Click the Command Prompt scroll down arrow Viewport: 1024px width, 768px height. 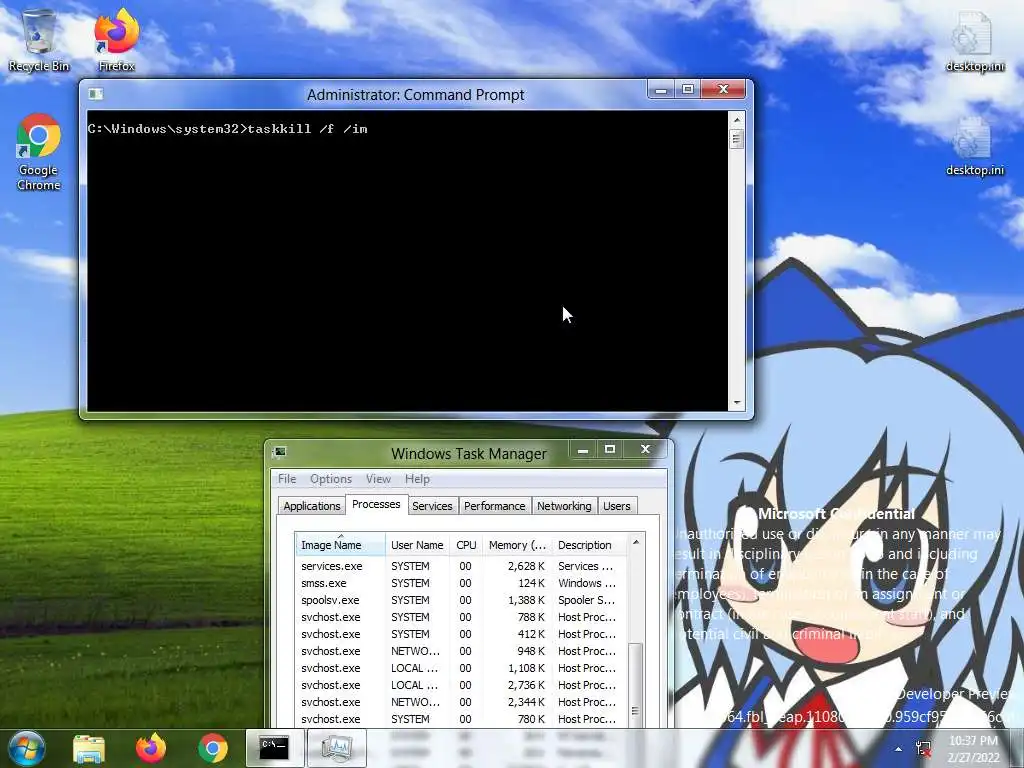click(737, 403)
